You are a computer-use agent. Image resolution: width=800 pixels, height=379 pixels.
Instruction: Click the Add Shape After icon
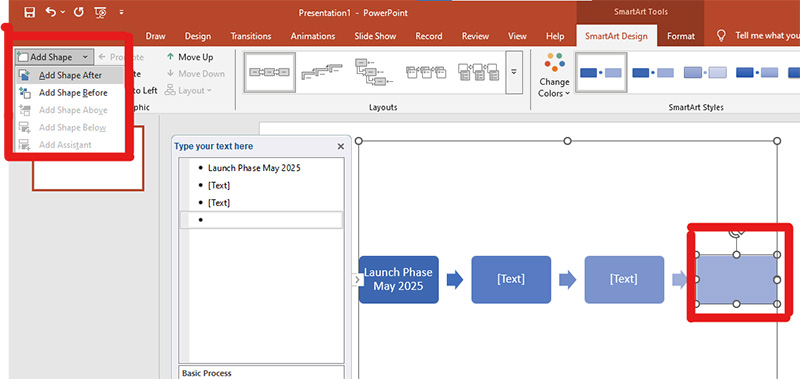[x=24, y=75]
